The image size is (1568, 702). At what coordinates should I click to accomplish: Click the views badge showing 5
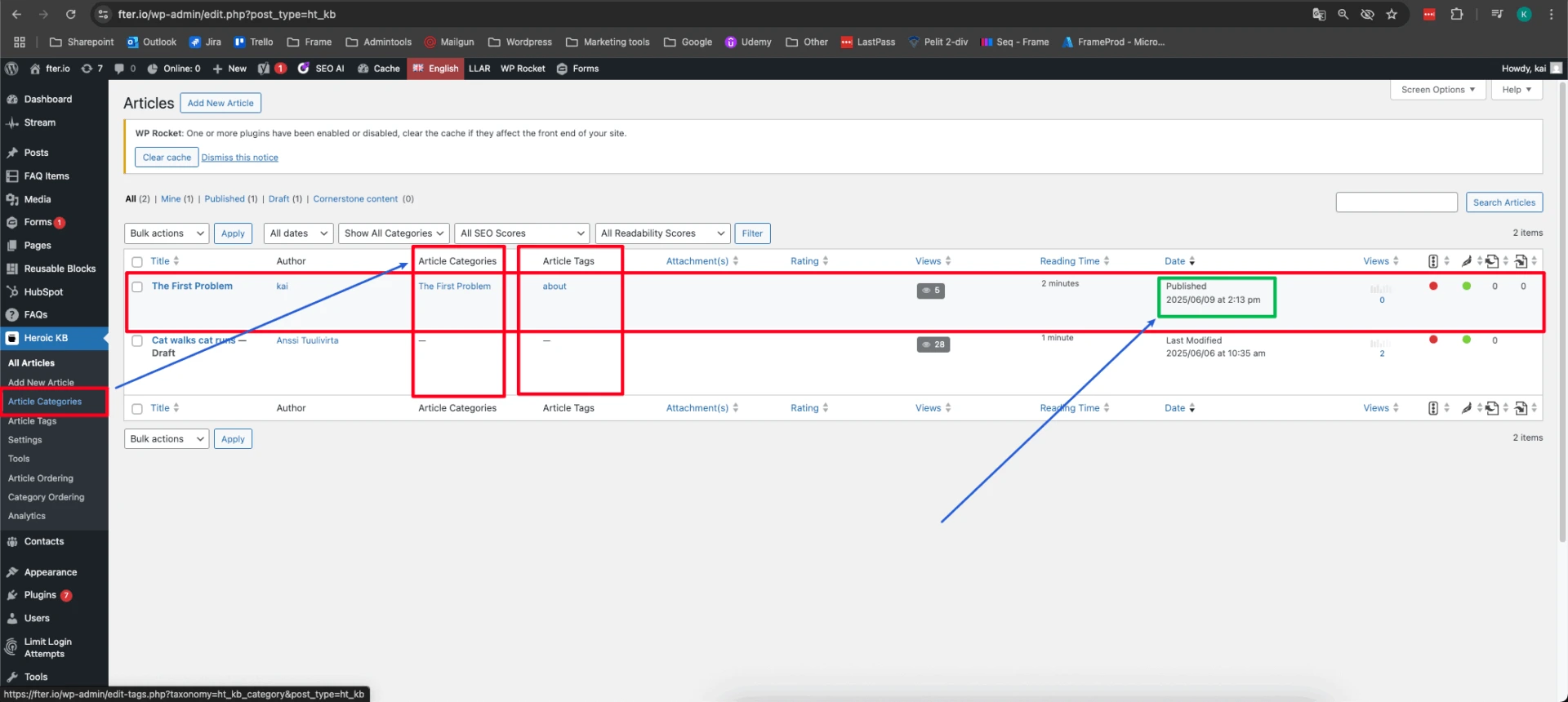930,291
